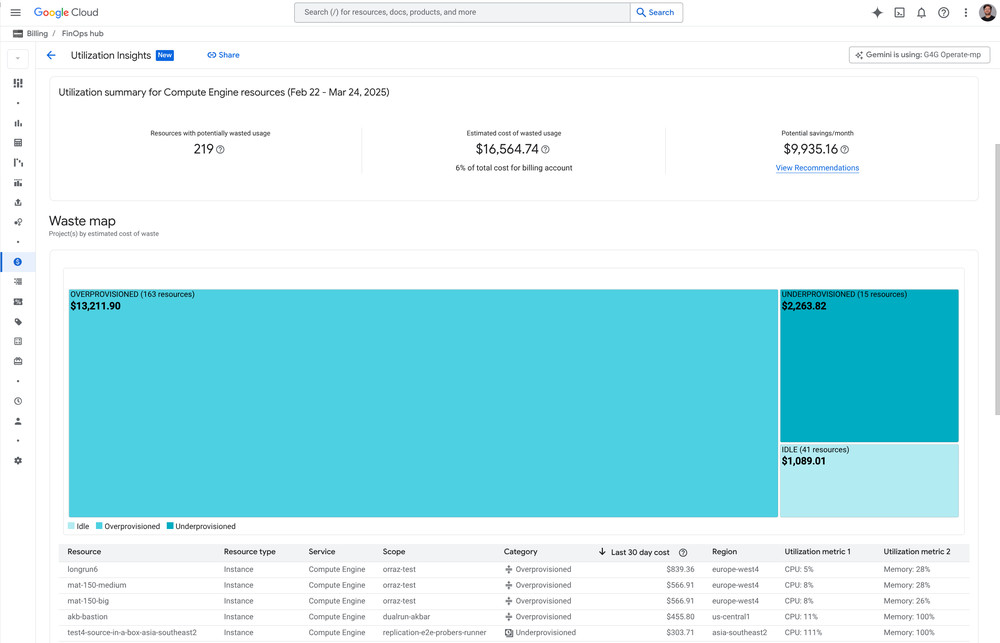Open the user account avatar menu
Screen dimensions: 1000x643
tap(987, 13)
